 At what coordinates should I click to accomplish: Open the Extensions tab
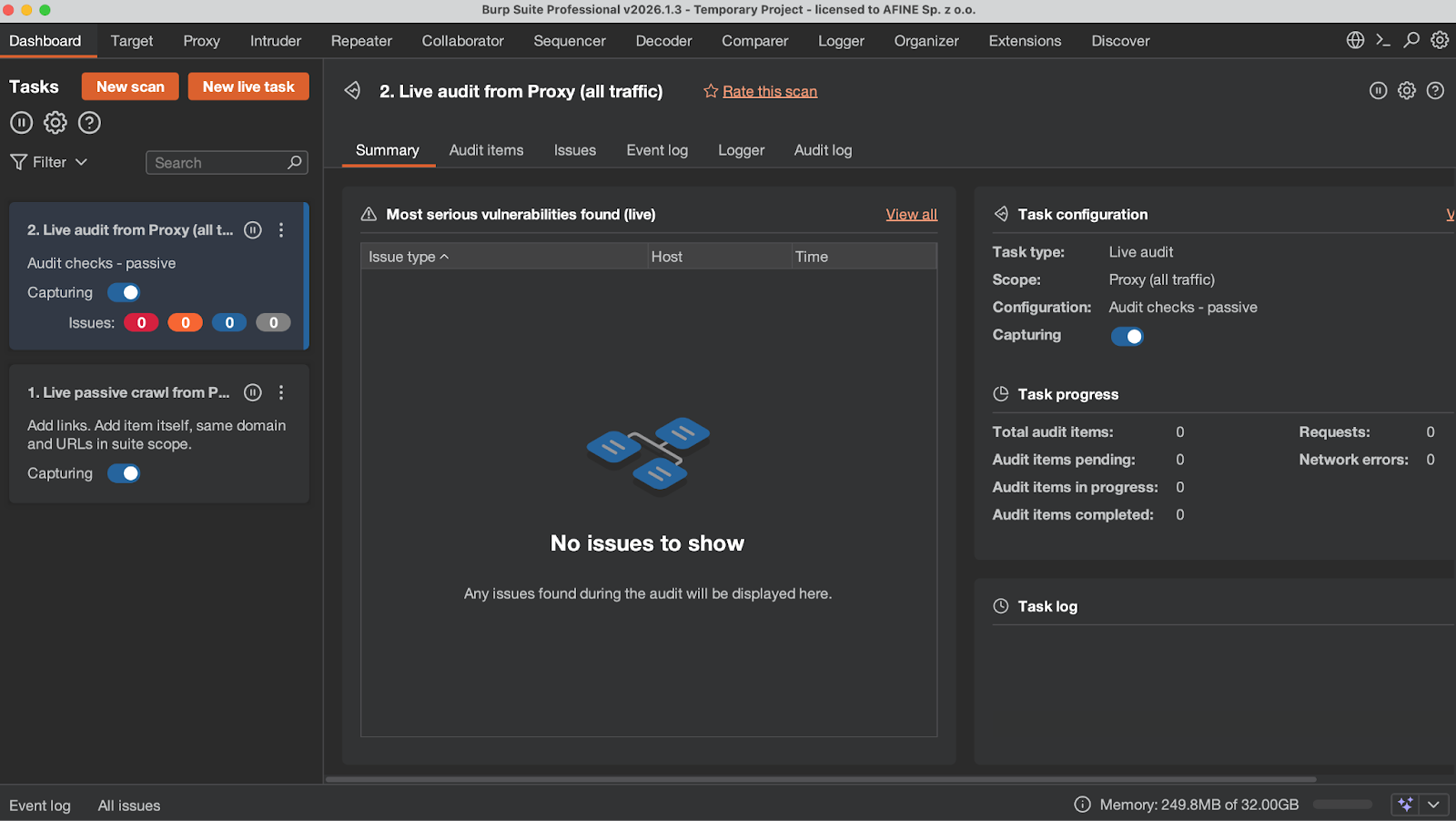tap(1025, 41)
